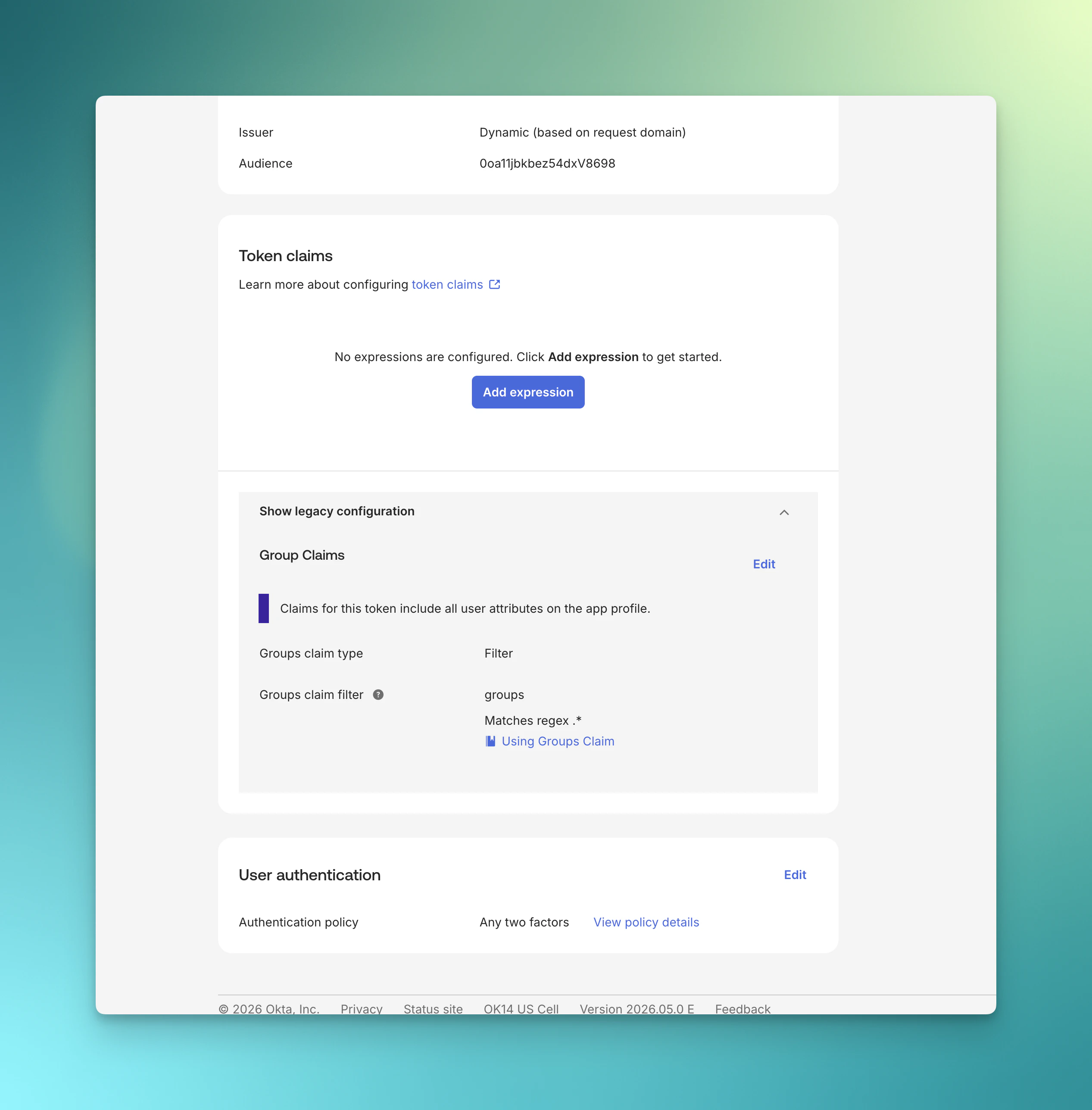
Task: Open View policy details link
Action: (646, 923)
